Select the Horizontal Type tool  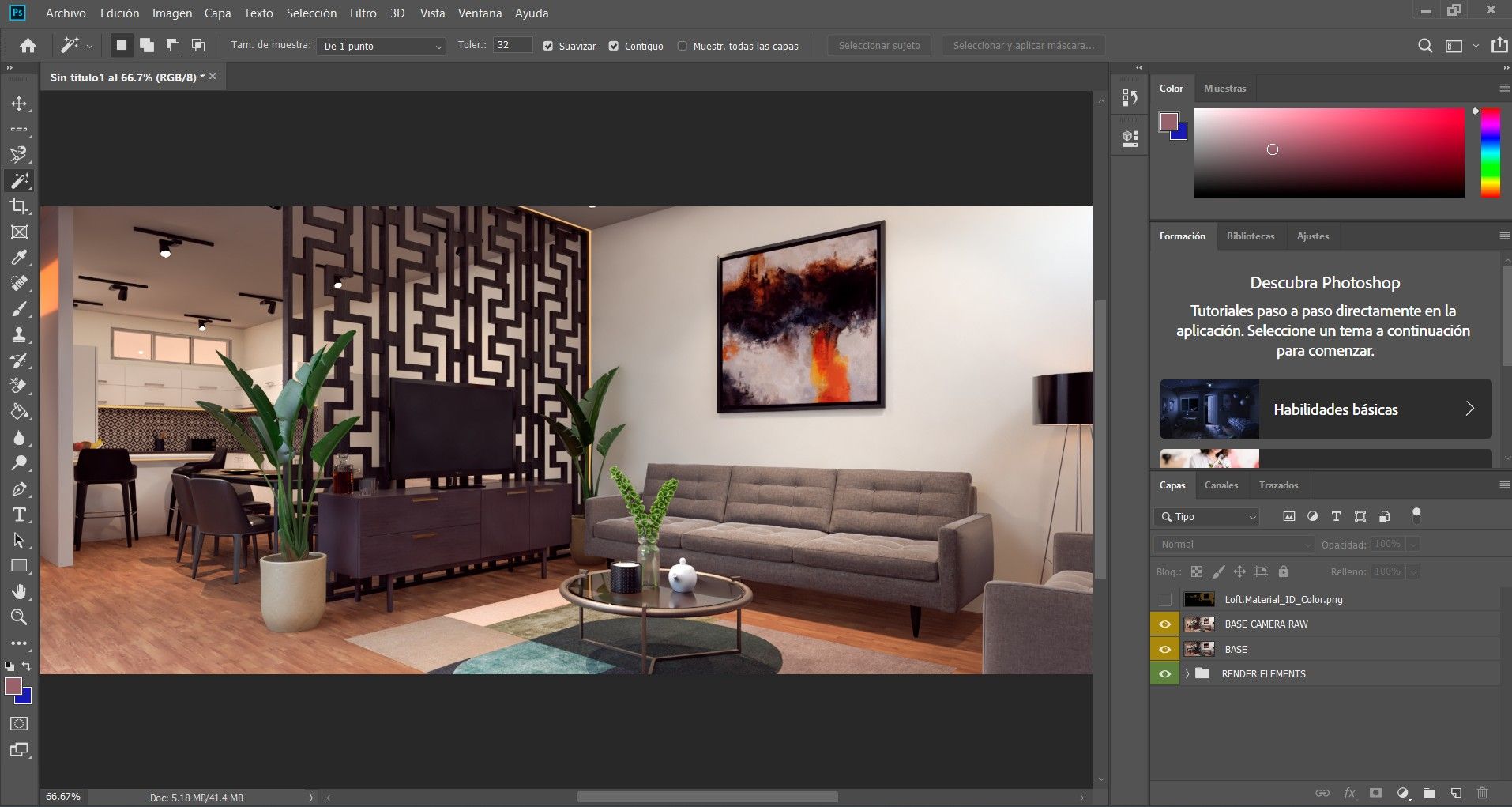[19, 515]
